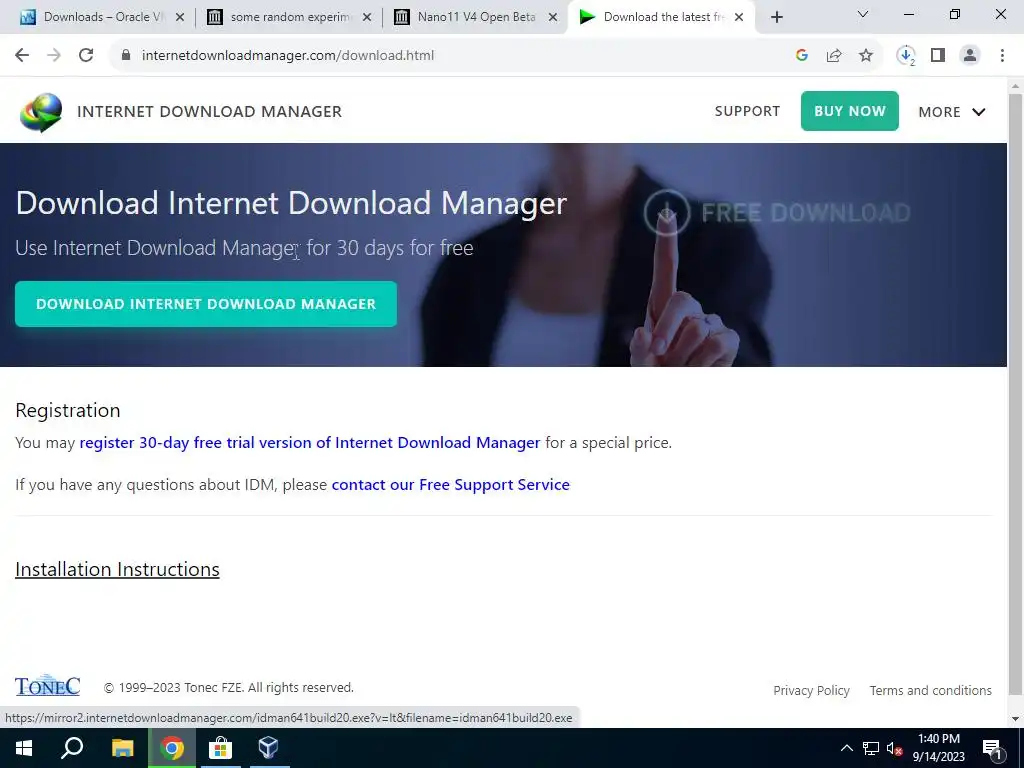1024x768 pixels.
Task: Toggle Chrome side panel
Action: pyautogui.click(x=938, y=56)
